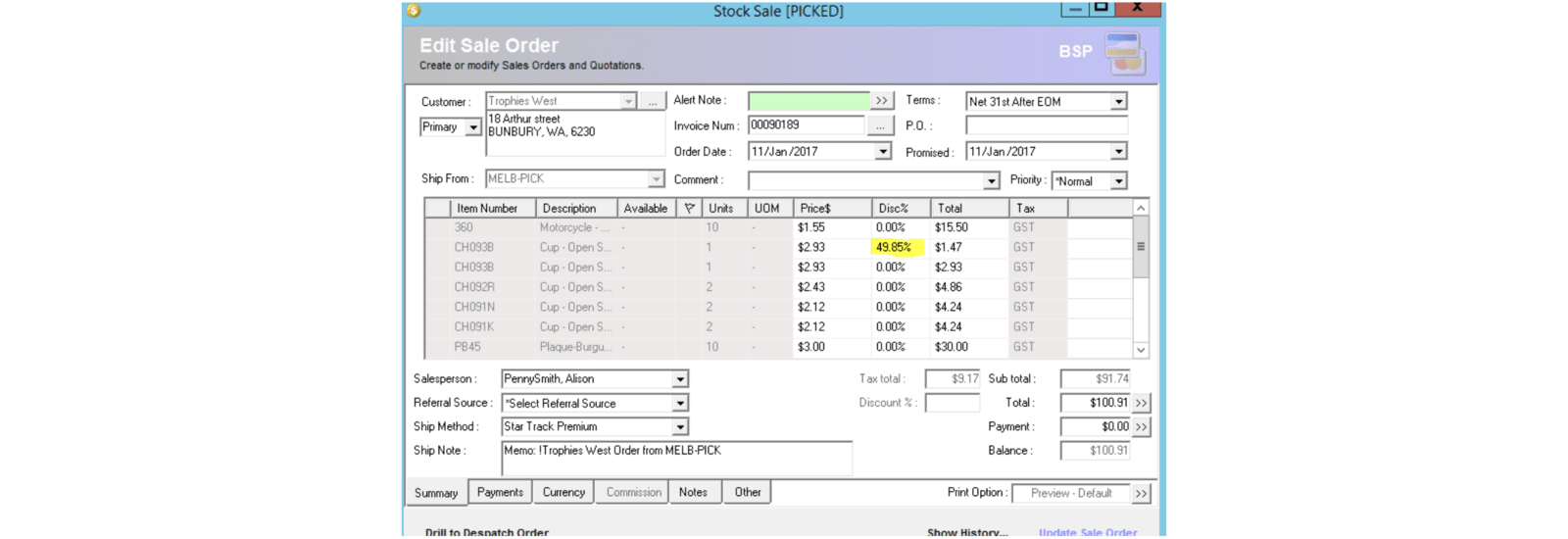1568x539 pixels.
Task: Click the Disc% column header
Action: [x=901, y=209]
